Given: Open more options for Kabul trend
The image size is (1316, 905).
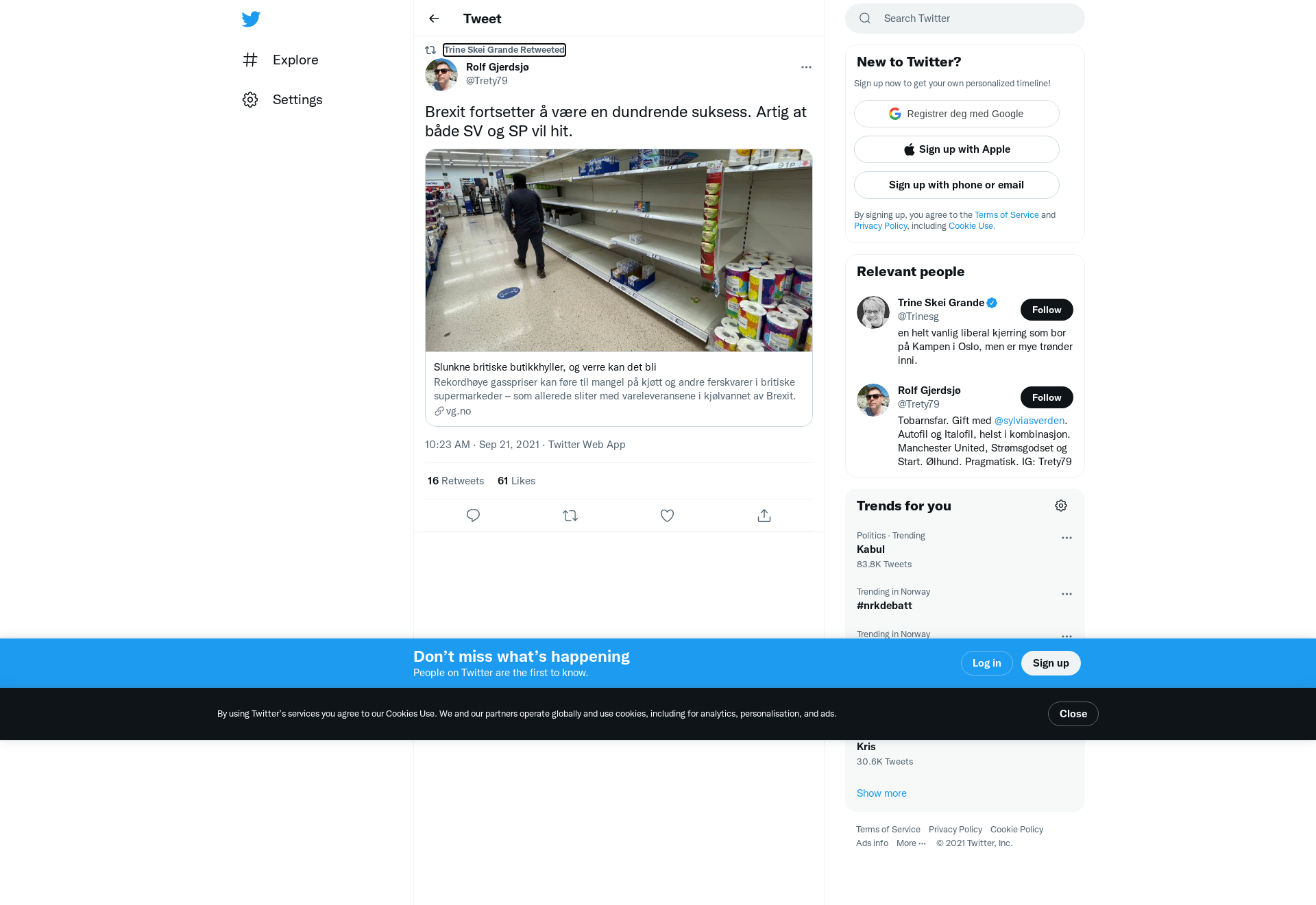Looking at the screenshot, I should [1067, 538].
